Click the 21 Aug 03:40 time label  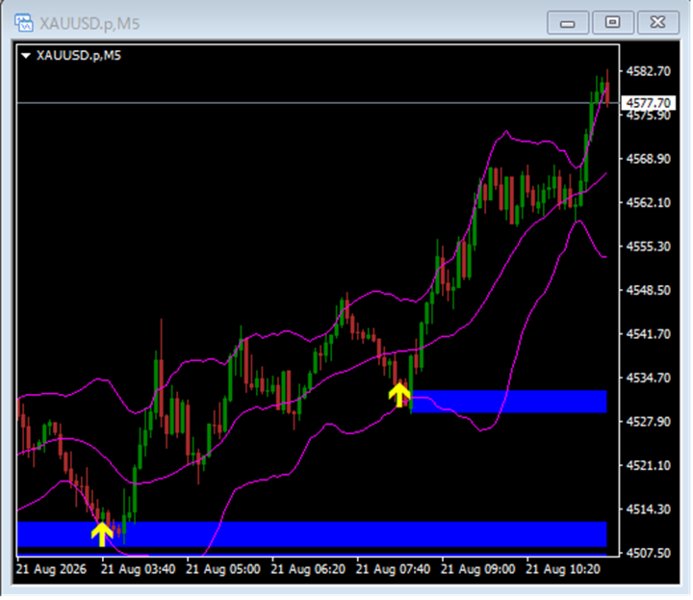click(138, 569)
